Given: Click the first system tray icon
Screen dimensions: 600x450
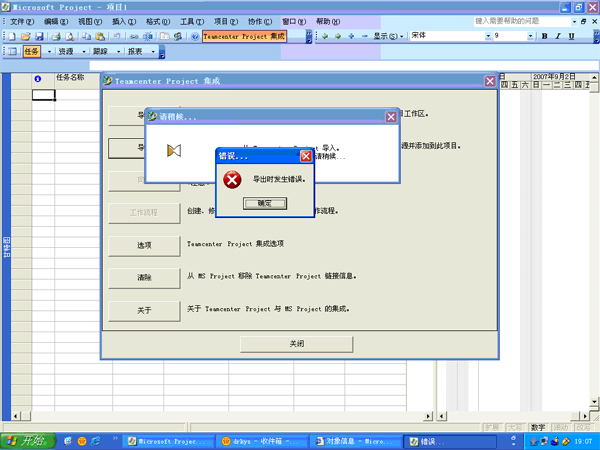Looking at the screenshot, I should pyautogui.click(x=534, y=441).
